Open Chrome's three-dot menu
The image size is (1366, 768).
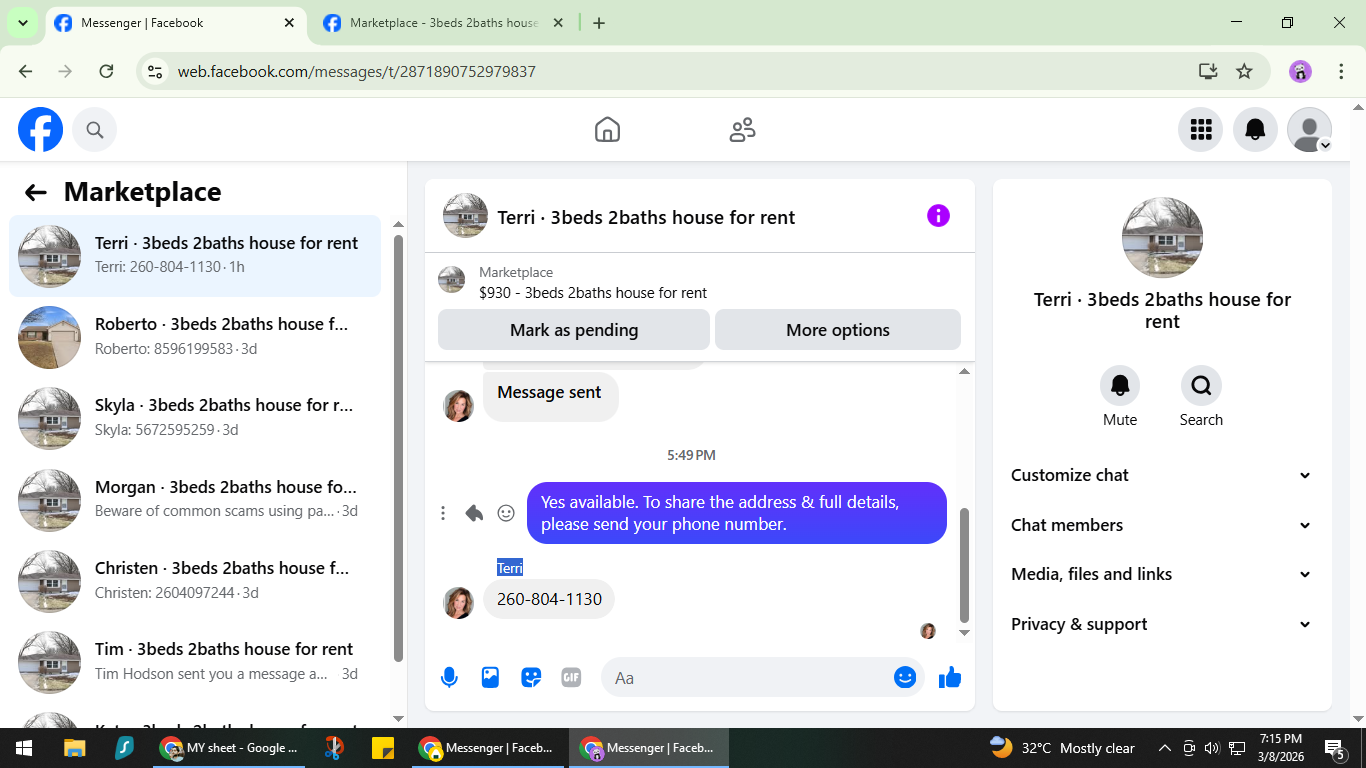point(1341,71)
